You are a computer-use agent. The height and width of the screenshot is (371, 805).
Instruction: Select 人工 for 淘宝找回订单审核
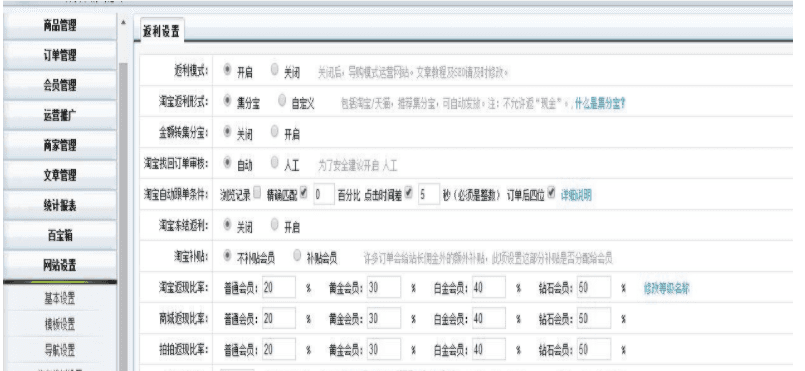pyautogui.click(x=274, y=163)
